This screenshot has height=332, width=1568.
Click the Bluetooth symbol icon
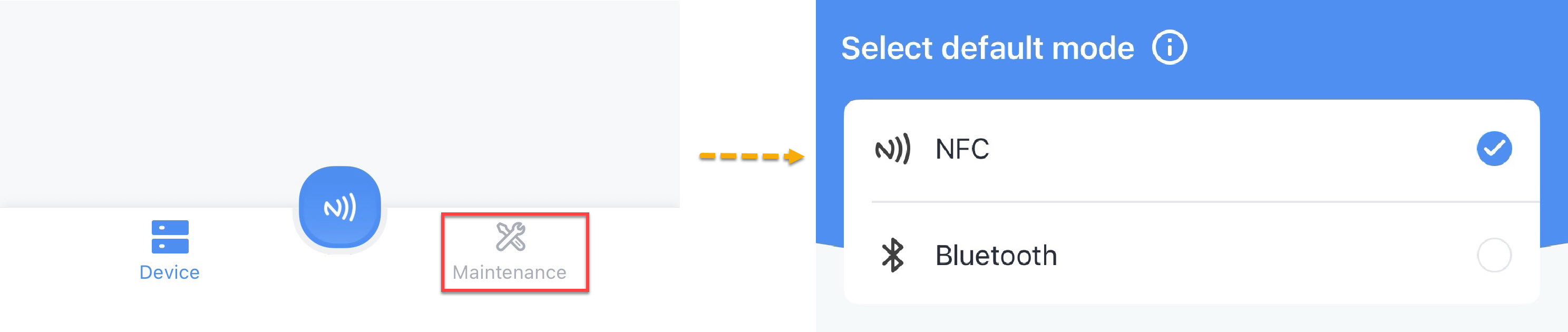(892, 255)
